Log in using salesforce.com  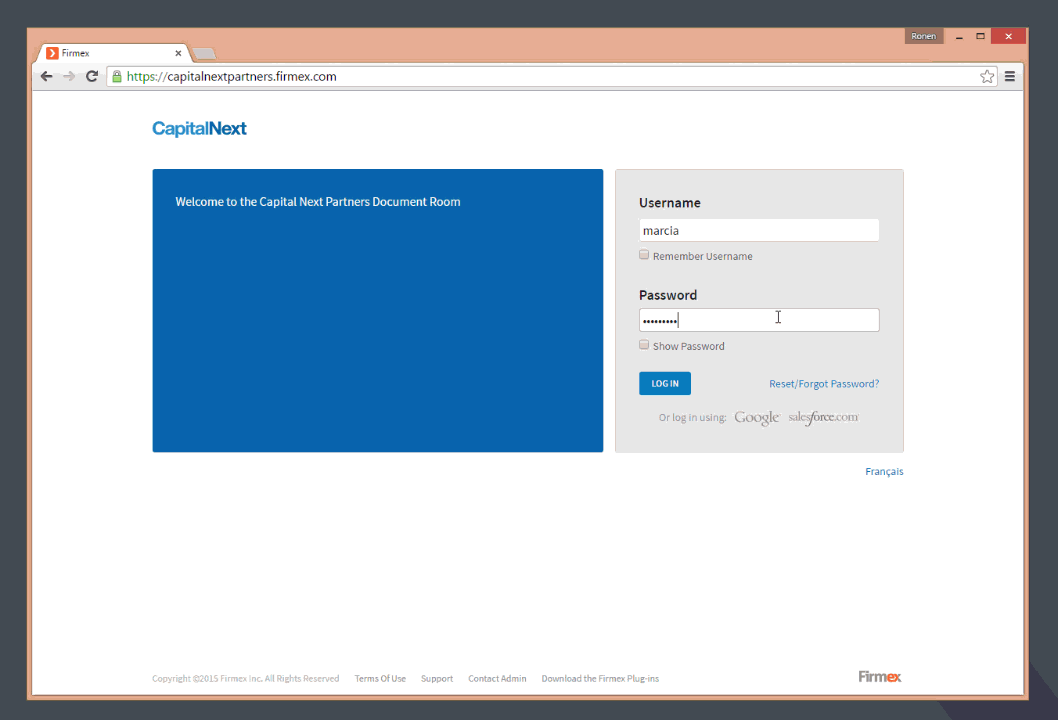click(x=823, y=417)
